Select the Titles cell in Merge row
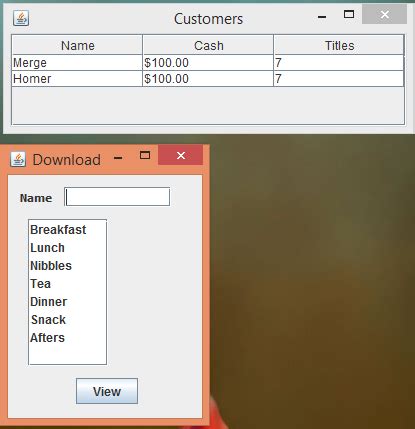This screenshot has height=429, width=415. click(x=339, y=63)
